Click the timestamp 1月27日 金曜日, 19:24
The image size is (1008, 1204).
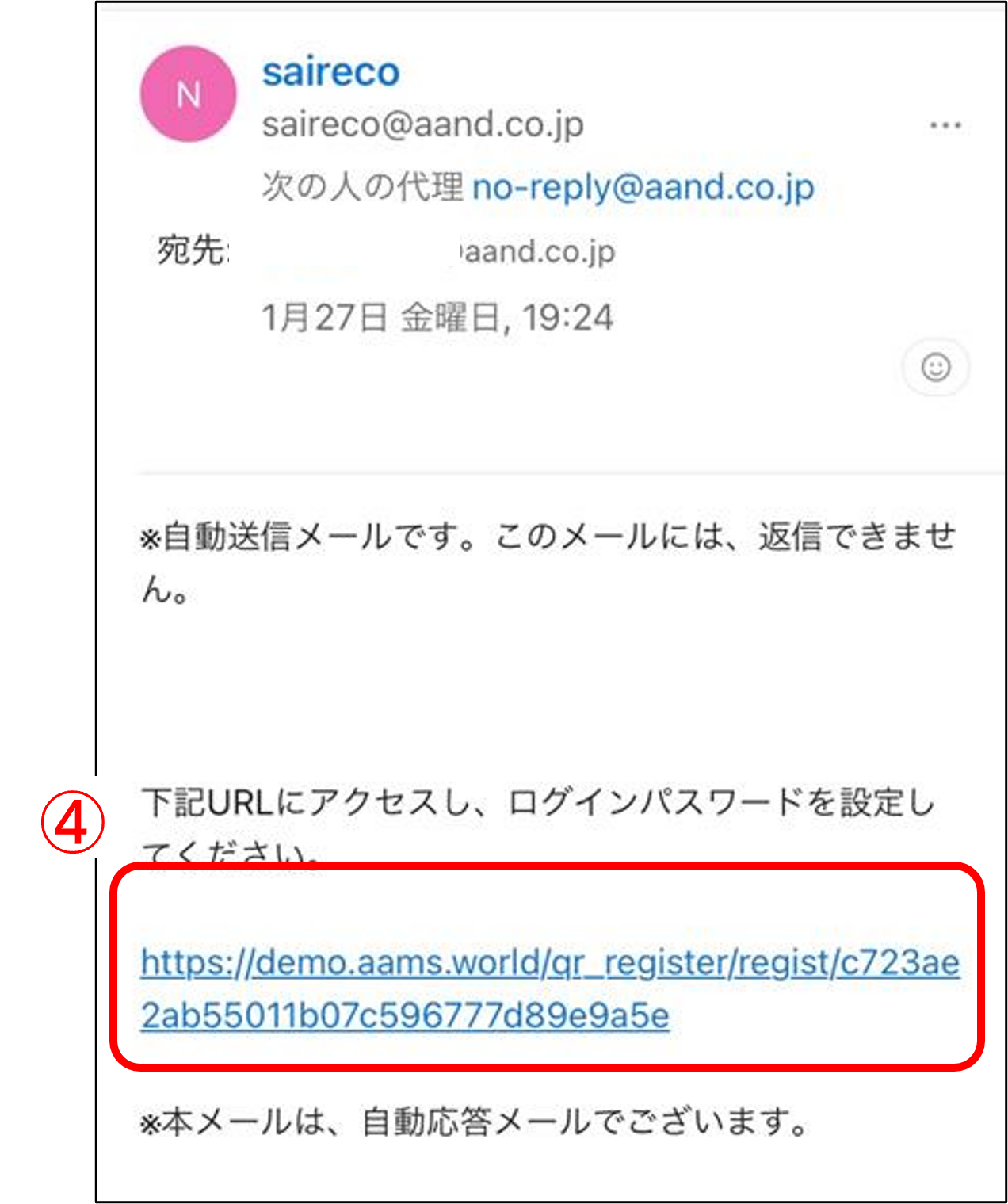(x=437, y=318)
